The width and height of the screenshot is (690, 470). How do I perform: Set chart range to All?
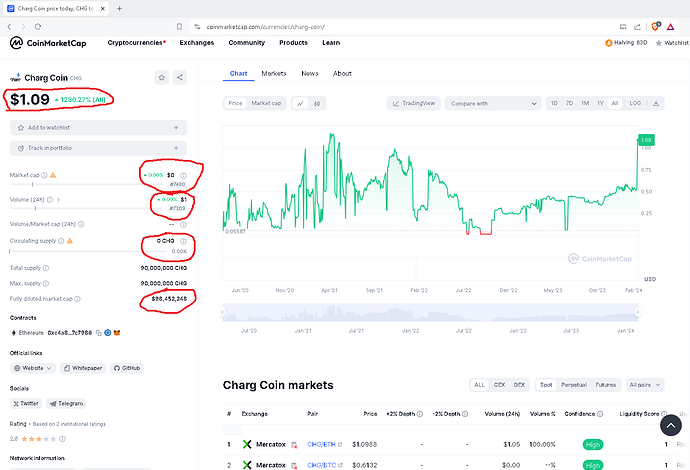coord(615,103)
